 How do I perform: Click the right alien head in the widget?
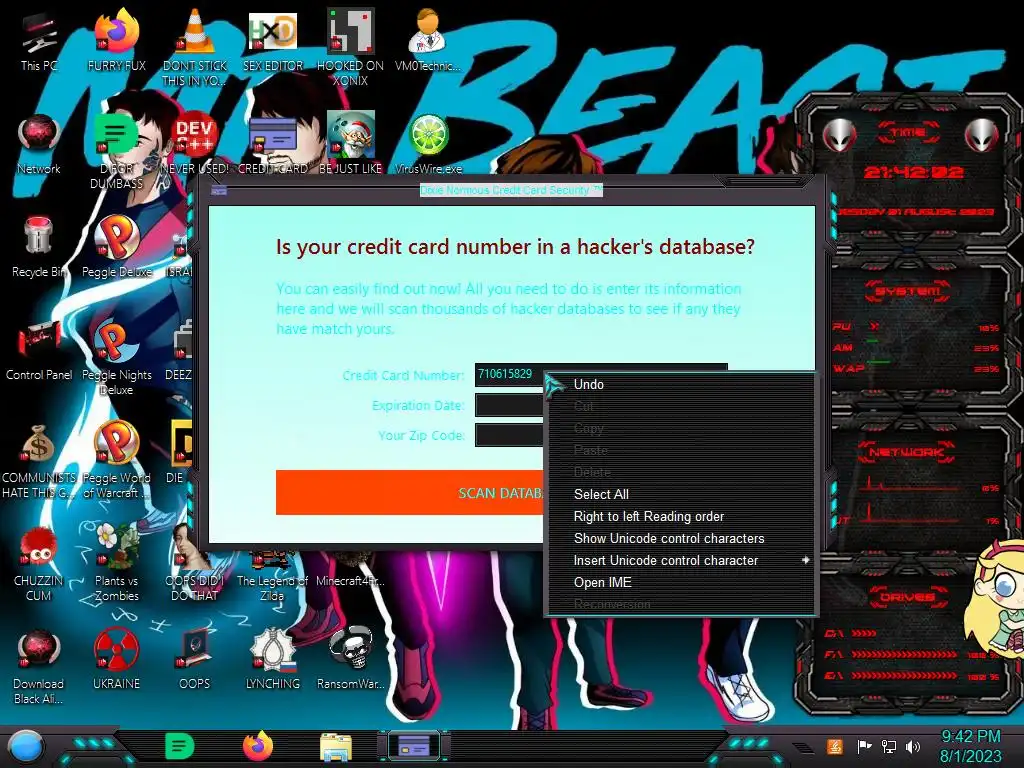[981, 136]
